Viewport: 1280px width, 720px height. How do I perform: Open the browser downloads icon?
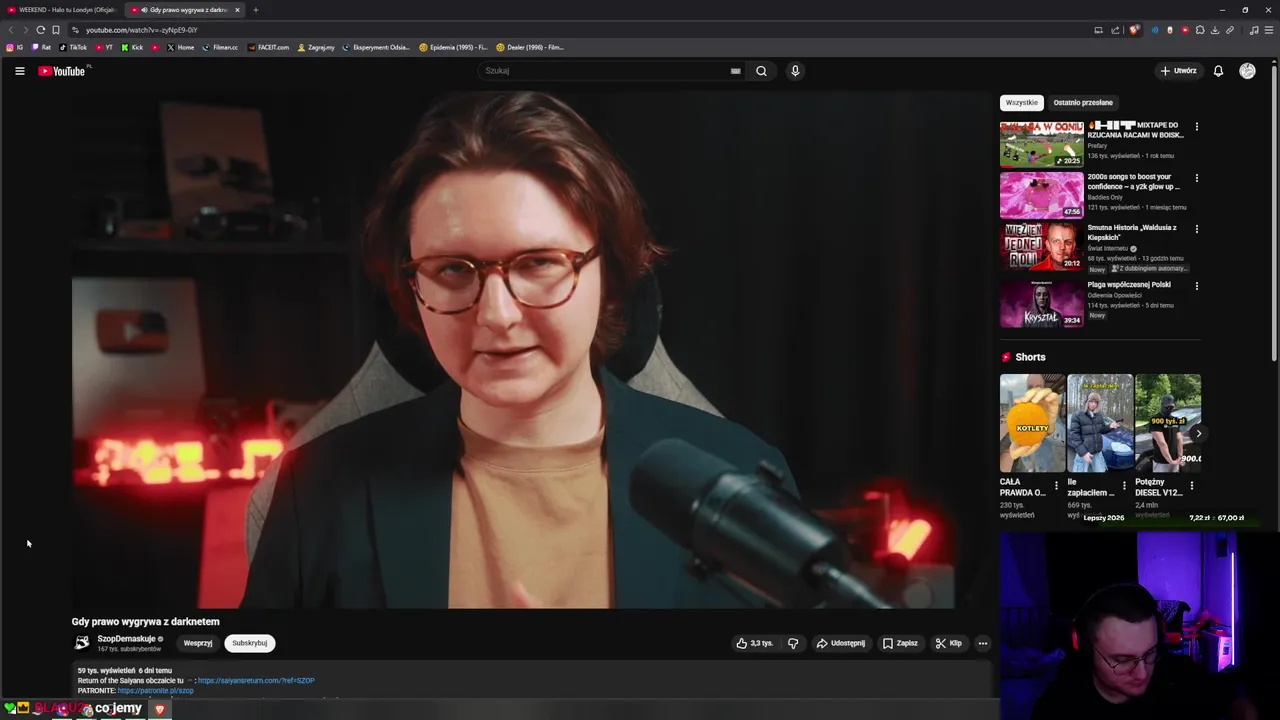tap(1215, 30)
